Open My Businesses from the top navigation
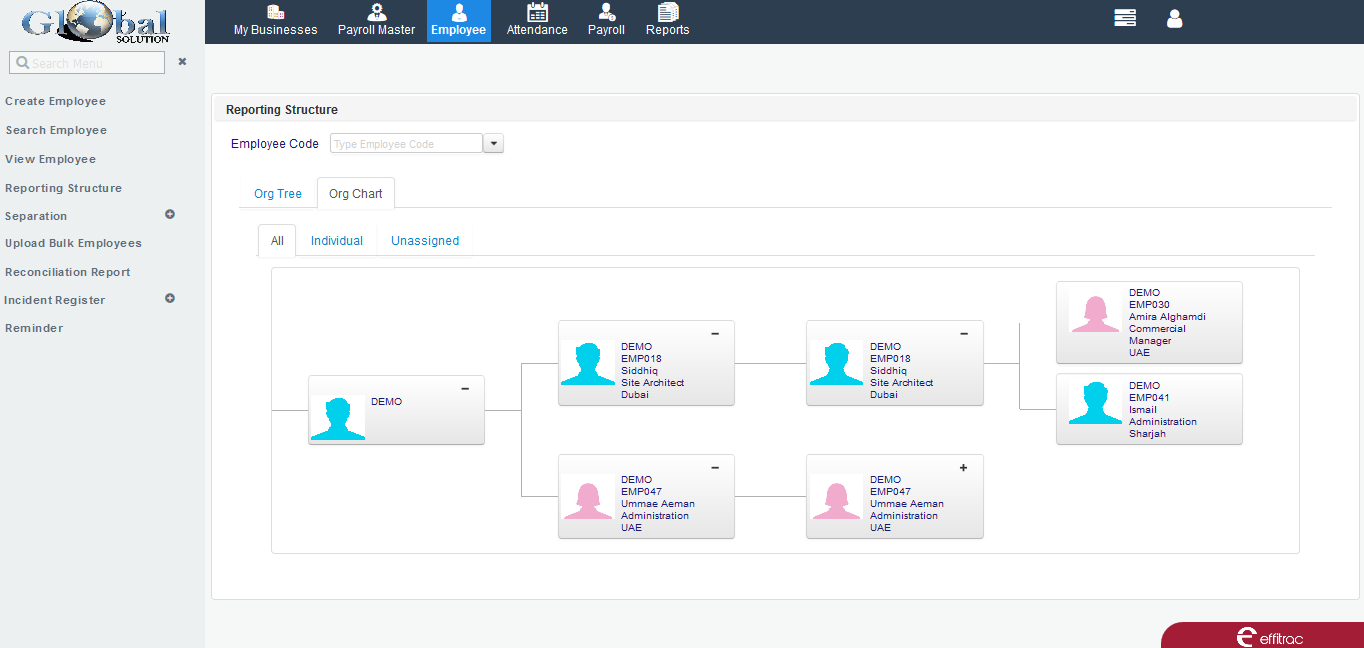Viewport: 1364px width, 648px height. 275,21
